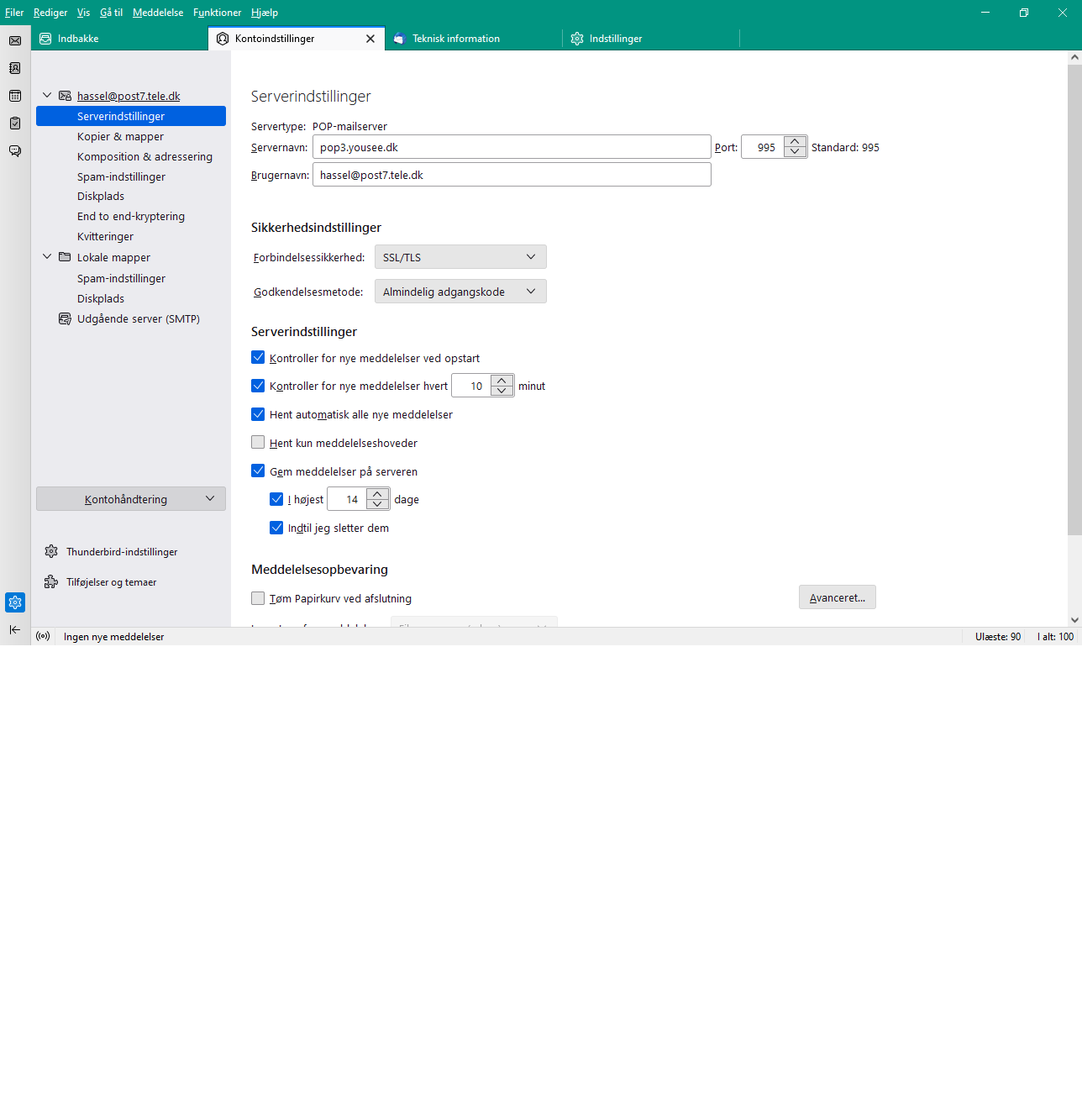1082x1120 pixels.
Task: Open the Vis menu
Action: click(83, 13)
